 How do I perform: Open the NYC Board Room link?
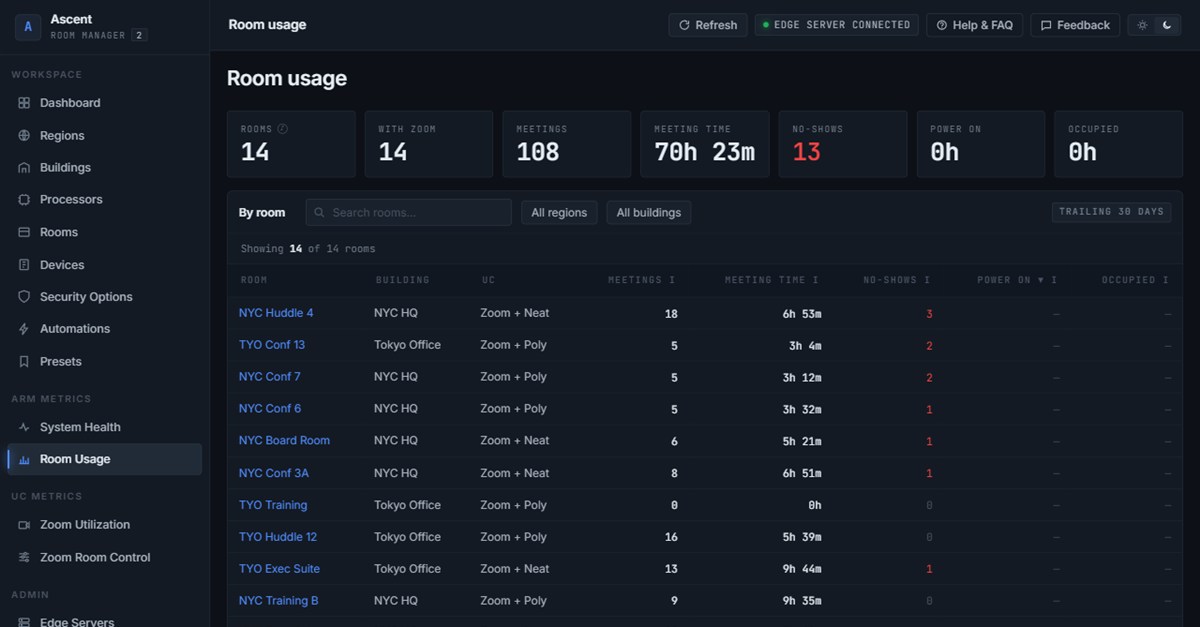coord(284,441)
